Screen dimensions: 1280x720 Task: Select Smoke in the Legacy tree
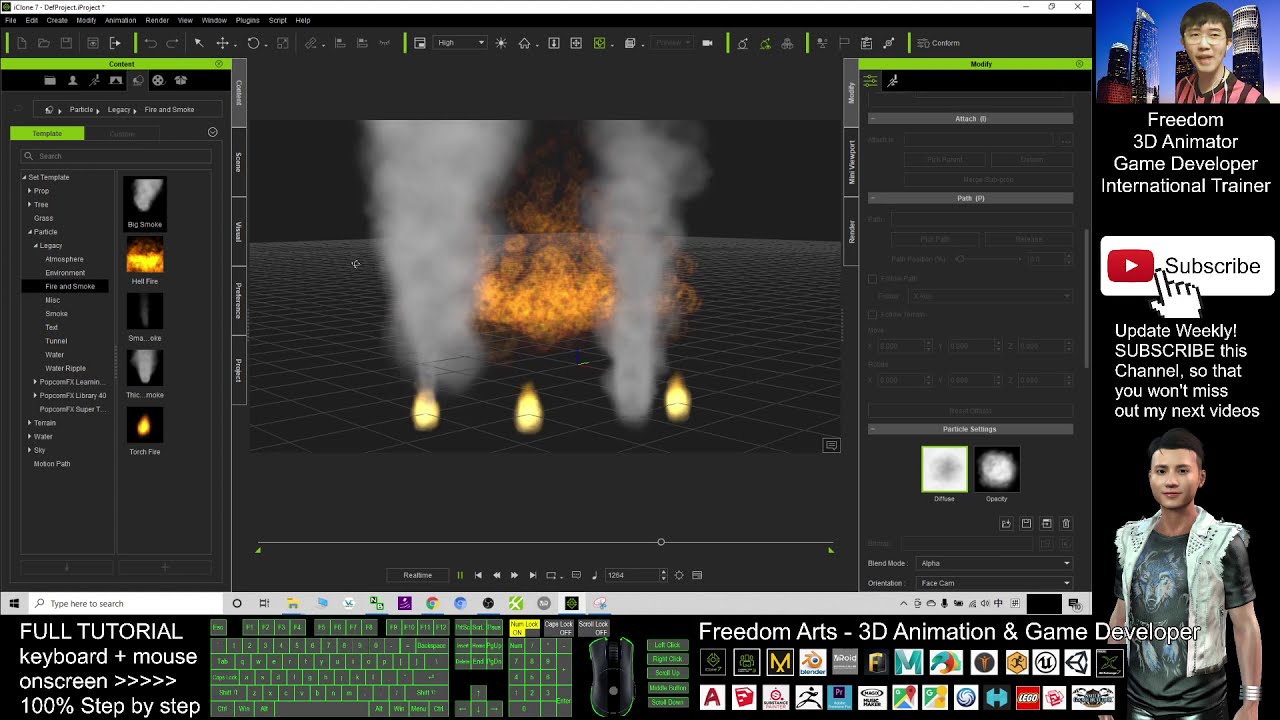click(x=56, y=314)
